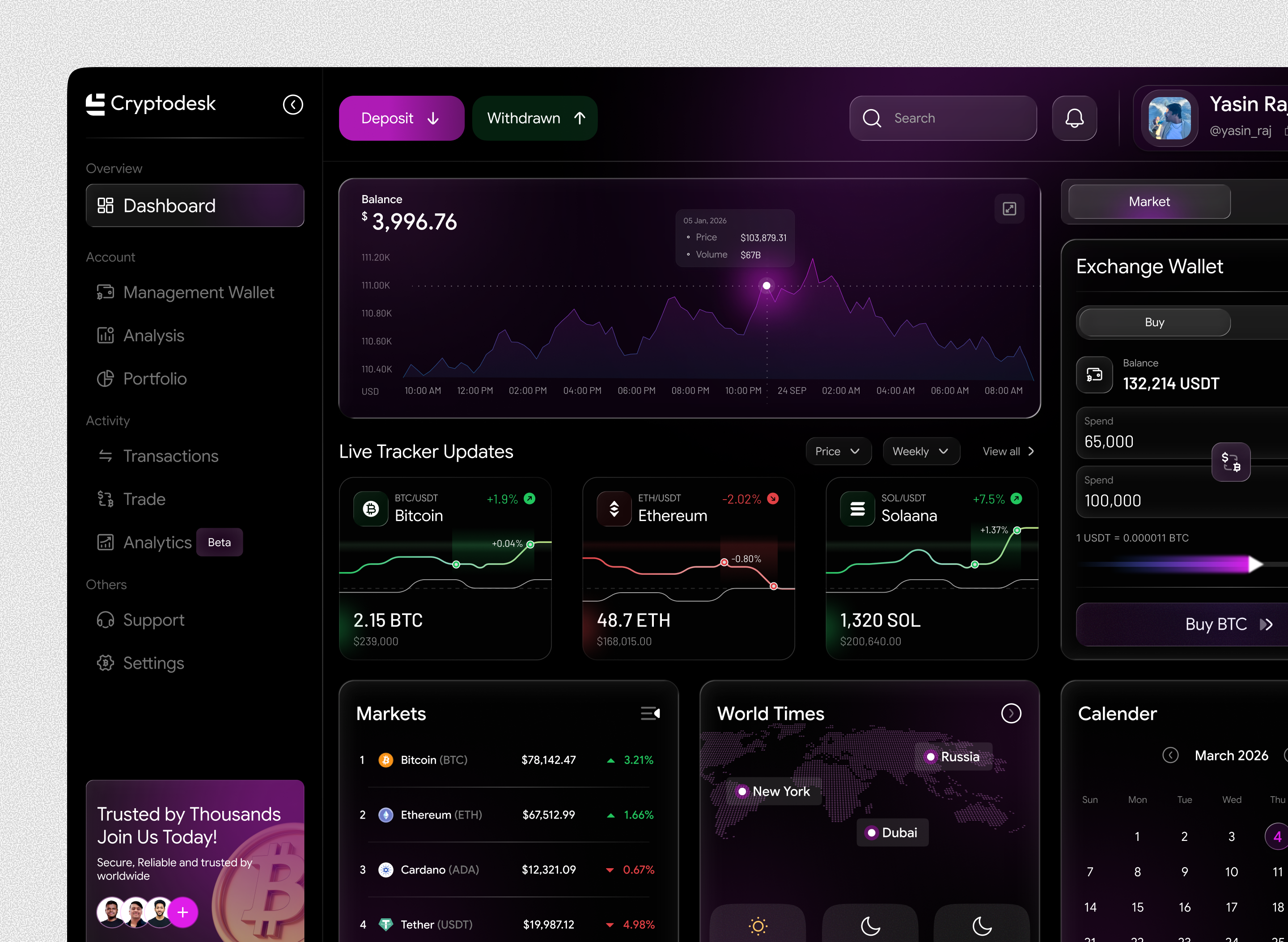Collapse the sidebar using the chevron icon
Image resolution: width=1288 pixels, height=942 pixels.
293,105
